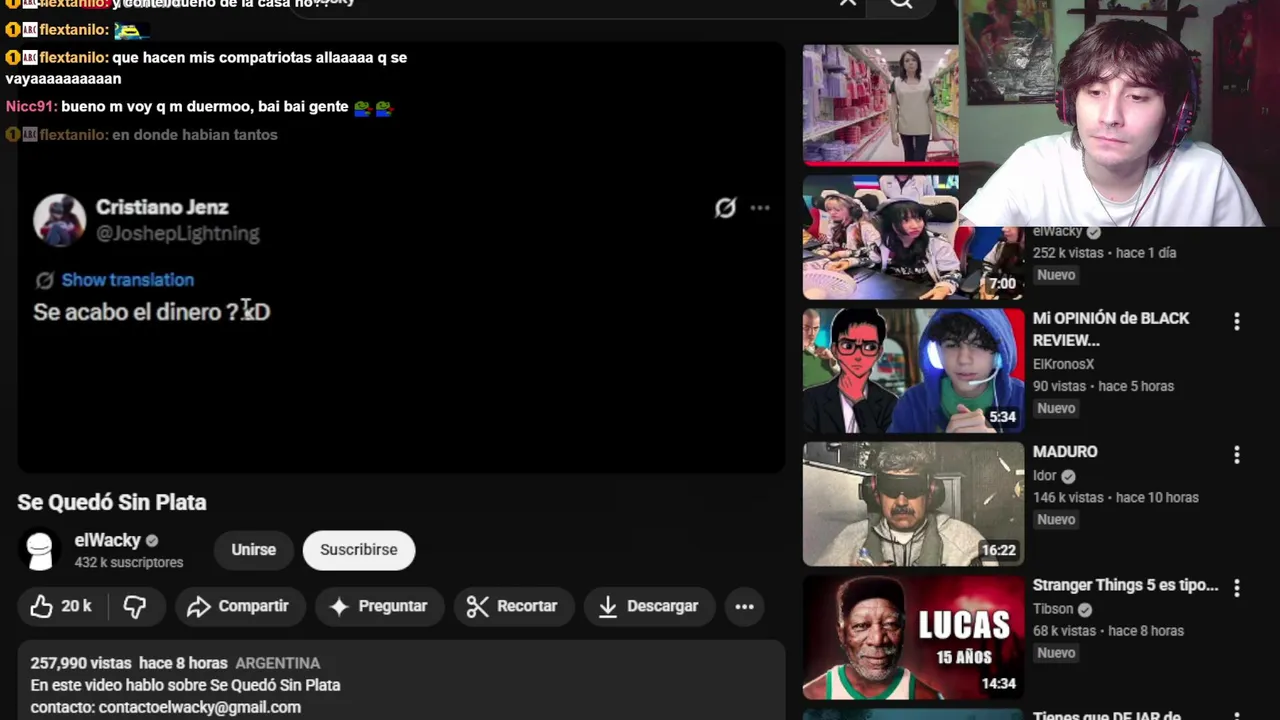
Task: Play the 5:34 BLACK REVIEW thumbnail
Action: click(x=913, y=371)
